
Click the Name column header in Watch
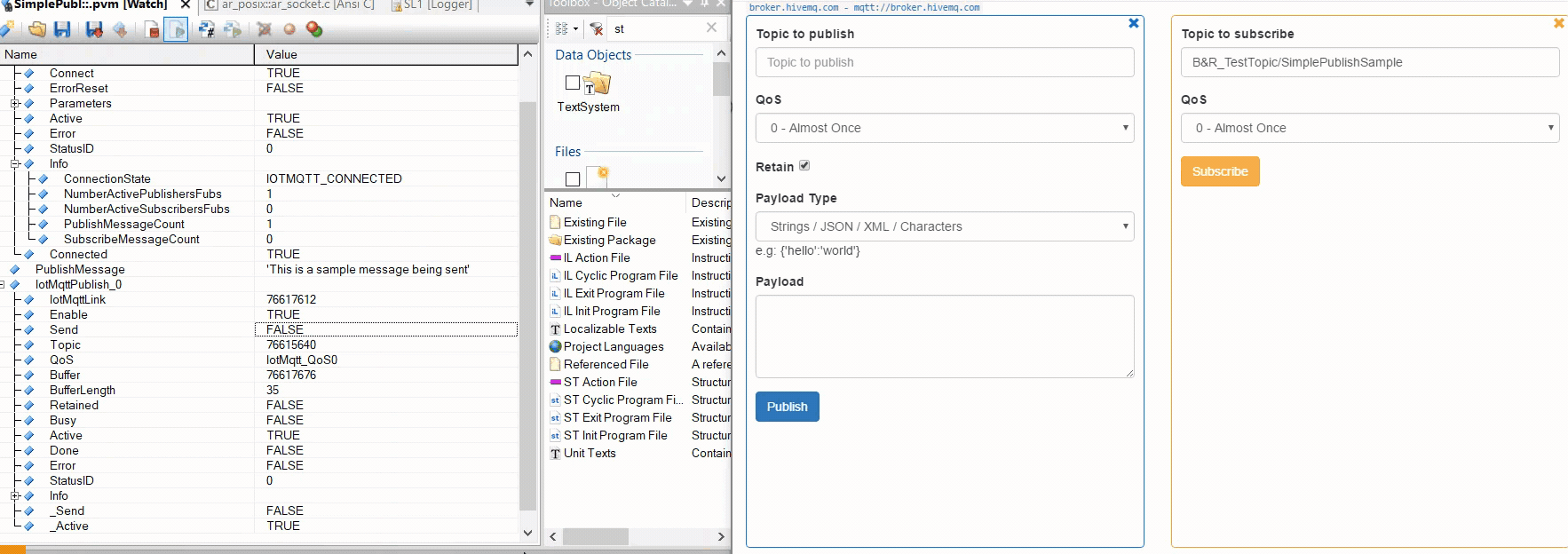pos(127,54)
